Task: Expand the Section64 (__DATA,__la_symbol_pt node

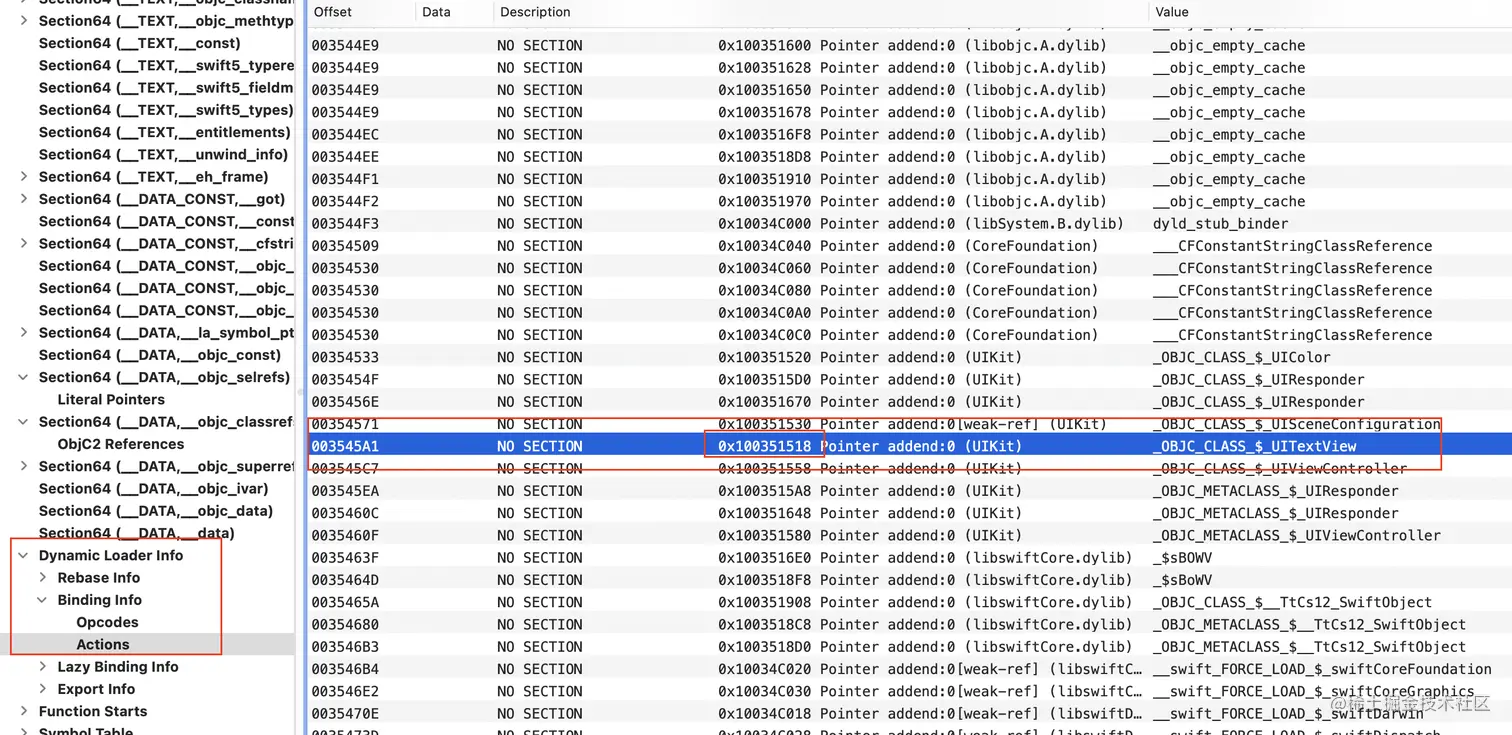Action: [x=23, y=333]
